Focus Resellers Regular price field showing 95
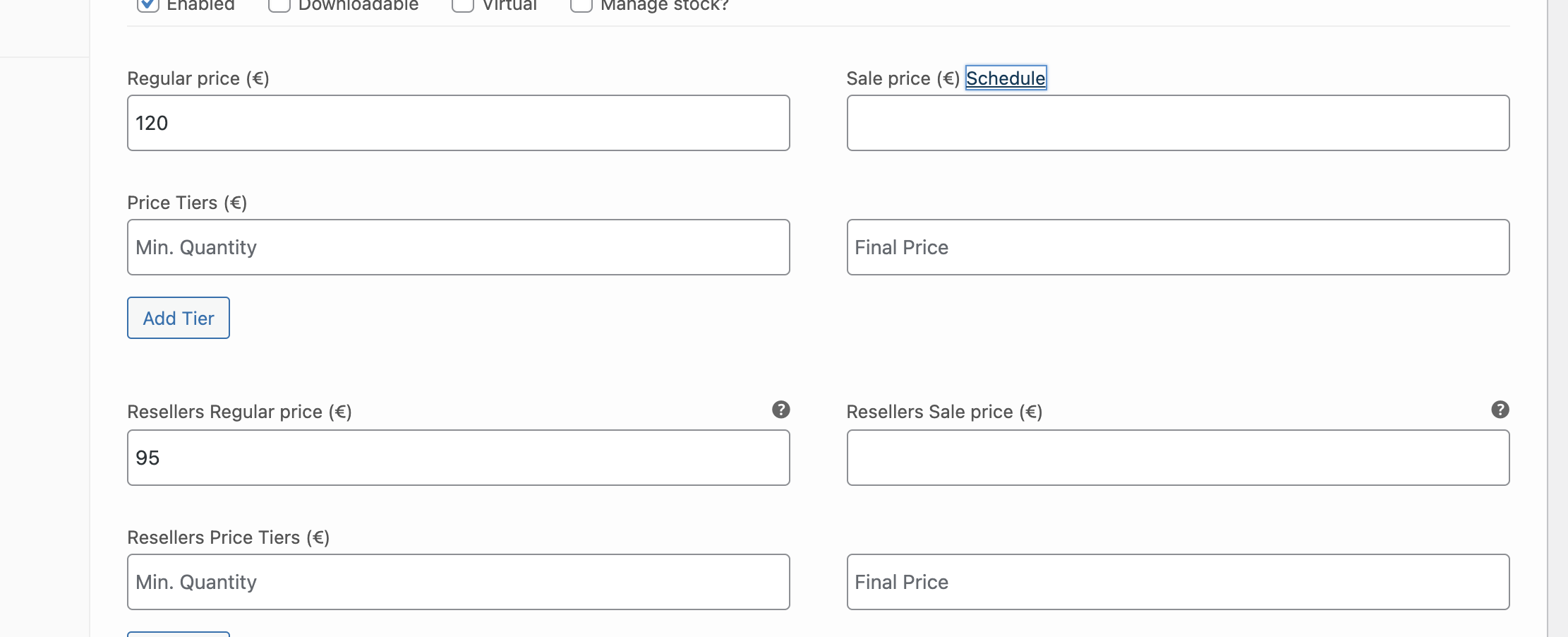The height and width of the screenshot is (637, 1568). [x=459, y=458]
